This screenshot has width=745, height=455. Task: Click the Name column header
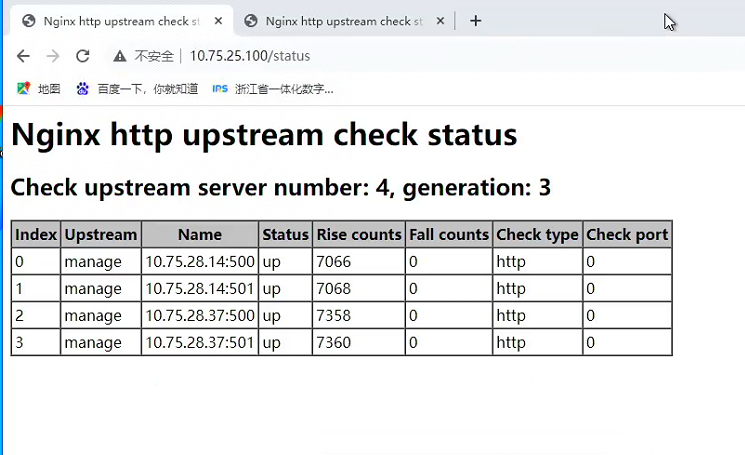[x=200, y=234]
